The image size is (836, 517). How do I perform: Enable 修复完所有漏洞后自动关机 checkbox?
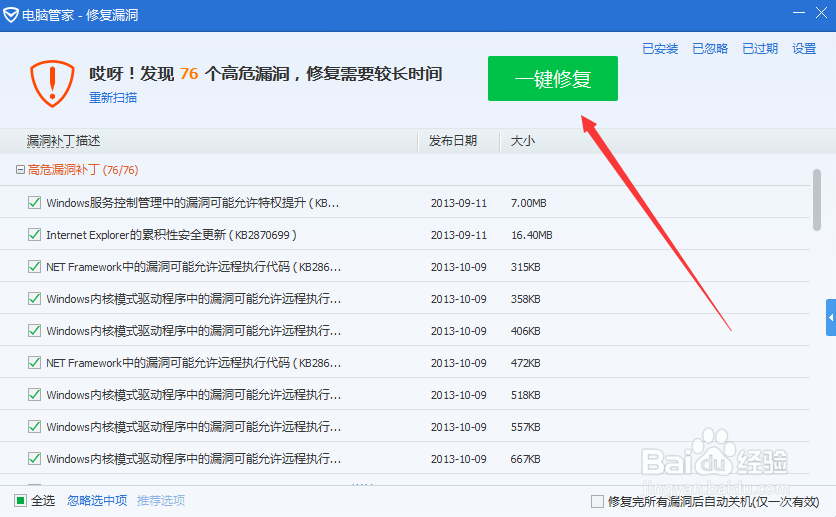point(597,502)
